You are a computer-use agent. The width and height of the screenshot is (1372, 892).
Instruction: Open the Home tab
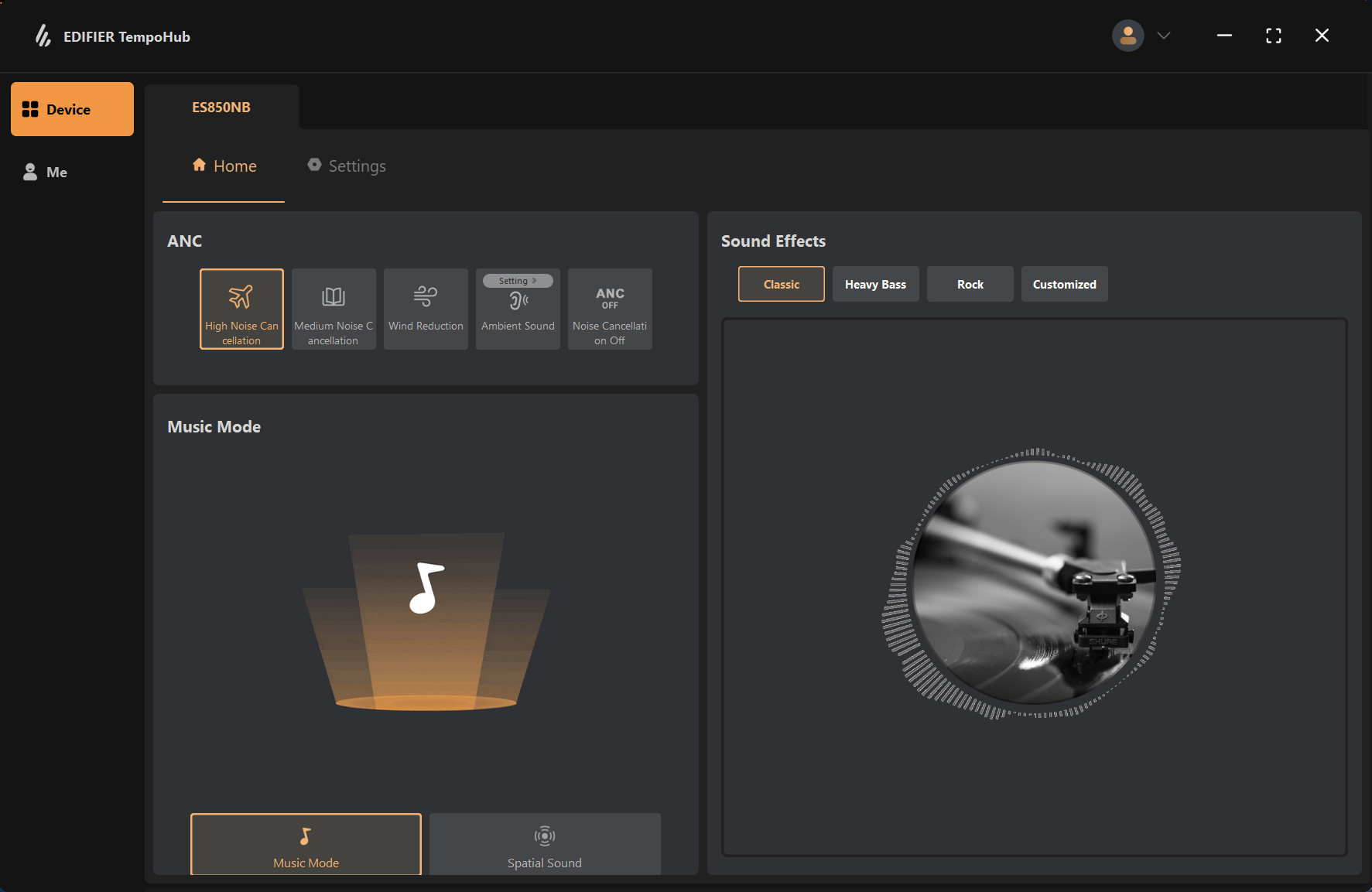click(x=224, y=166)
